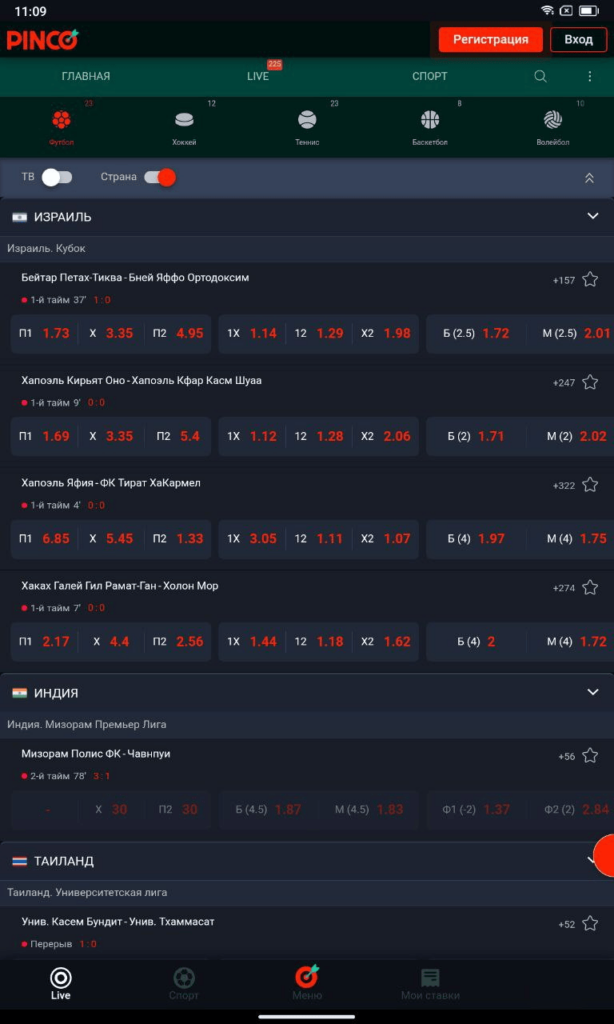Pick П1 odds 1.73 for Beitar match
The height and width of the screenshot is (1024, 614).
point(44,333)
